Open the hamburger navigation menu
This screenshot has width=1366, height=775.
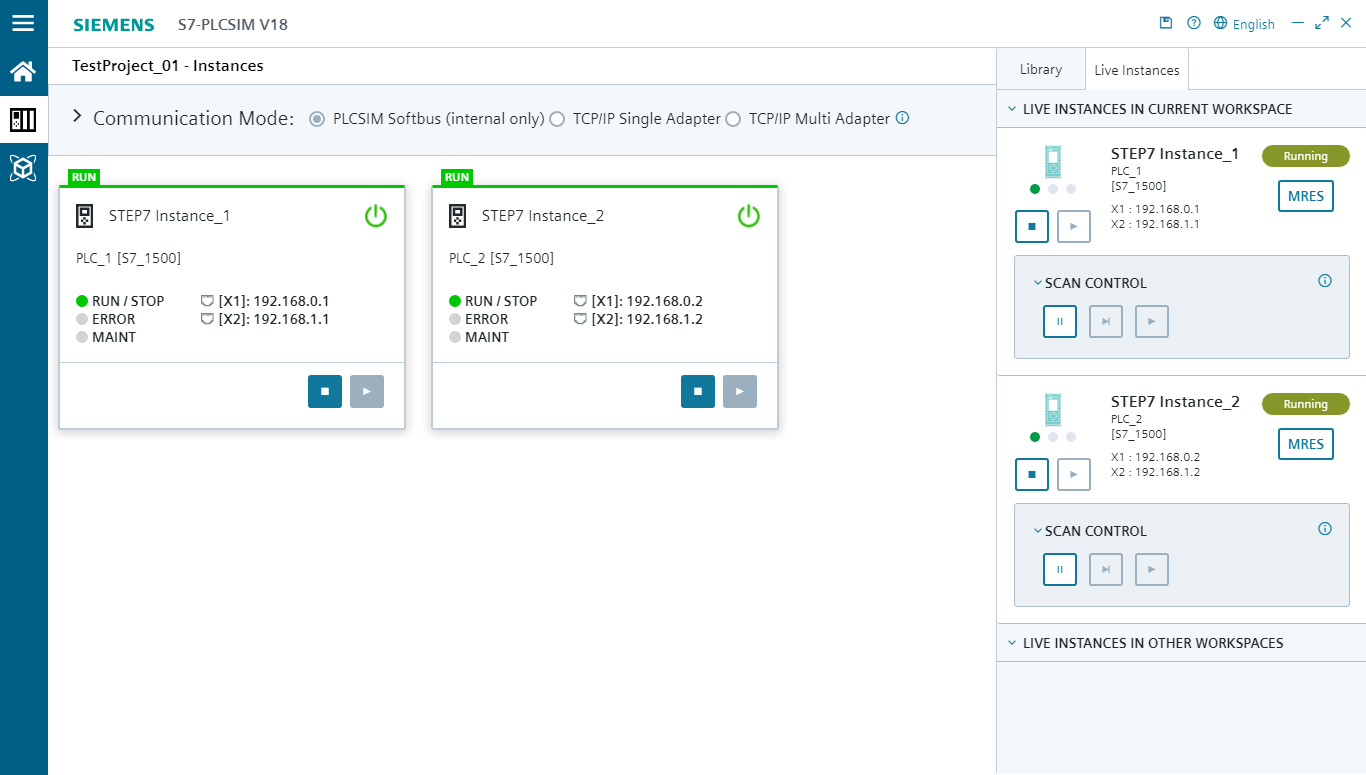pyautogui.click(x=23, y=23)
